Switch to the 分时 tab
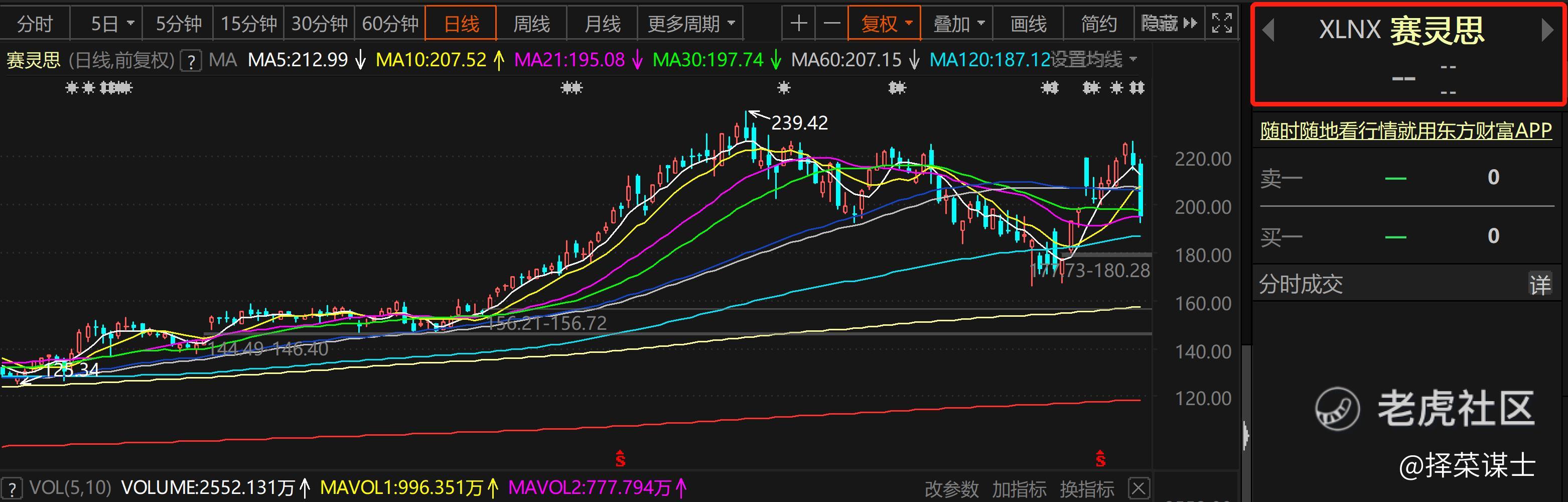The image size is (1568, 502). point(35,24)
